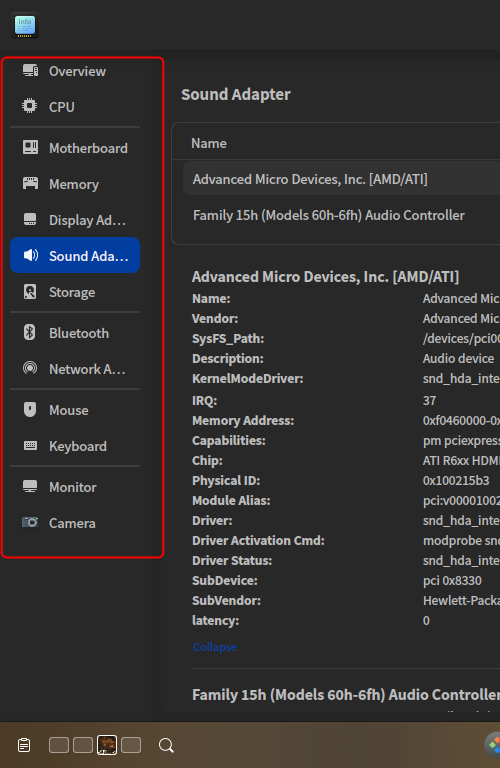Screen dimensions: 500x768
Task: Click the 'Advanced Micro Devices, Inc. [AMD/ATI]' details heading
Action: click(x=325, y=277)
